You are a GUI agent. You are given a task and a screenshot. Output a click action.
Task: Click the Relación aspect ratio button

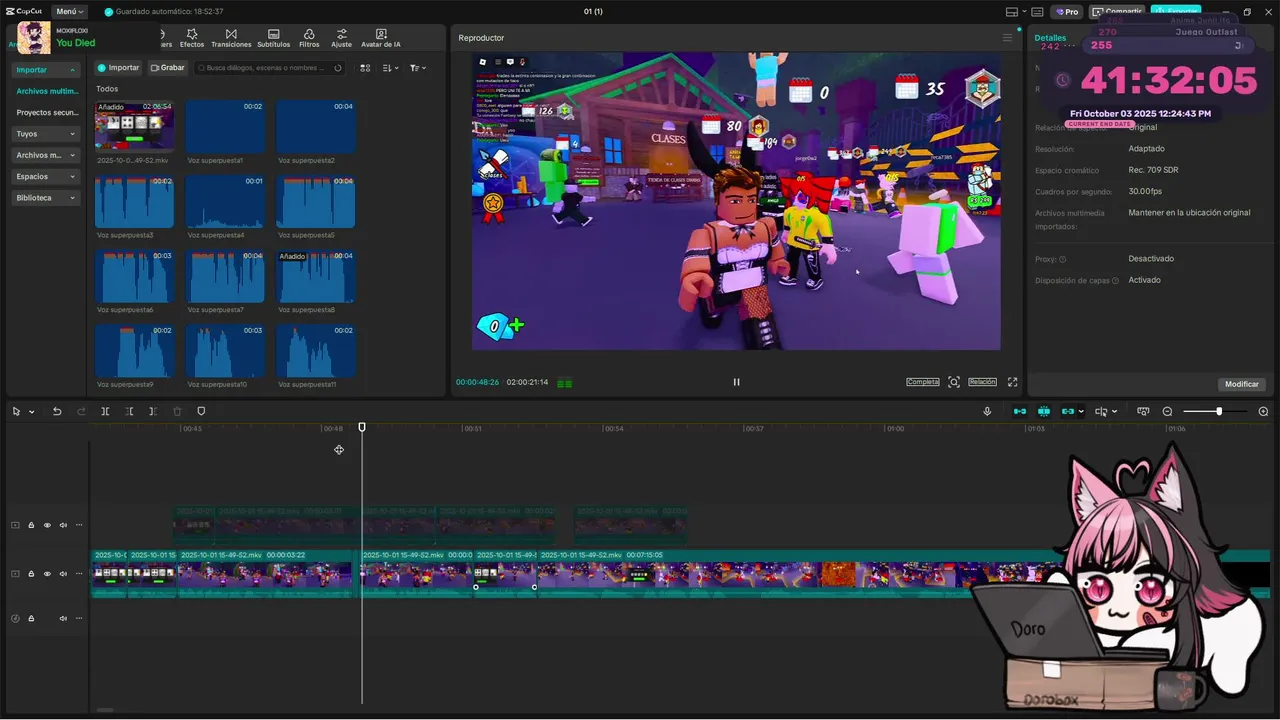click(982, 382)
